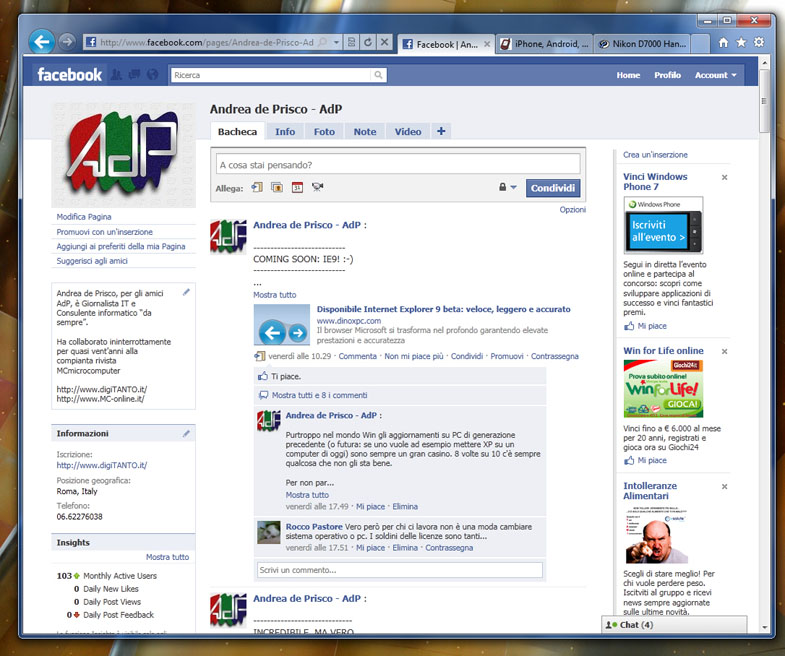
Task: Click the search magnifier in address bar
Action: point(323,43)
